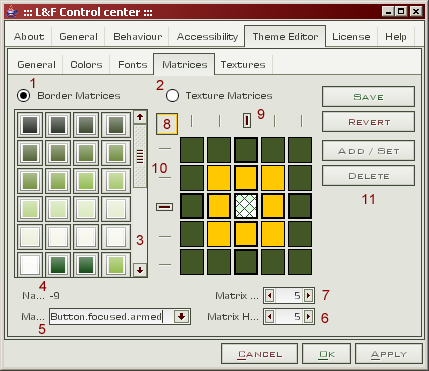Click the scroll-down arrow of swatch list
The height and width of the screenshot is (371, 429).
point(140,270)
